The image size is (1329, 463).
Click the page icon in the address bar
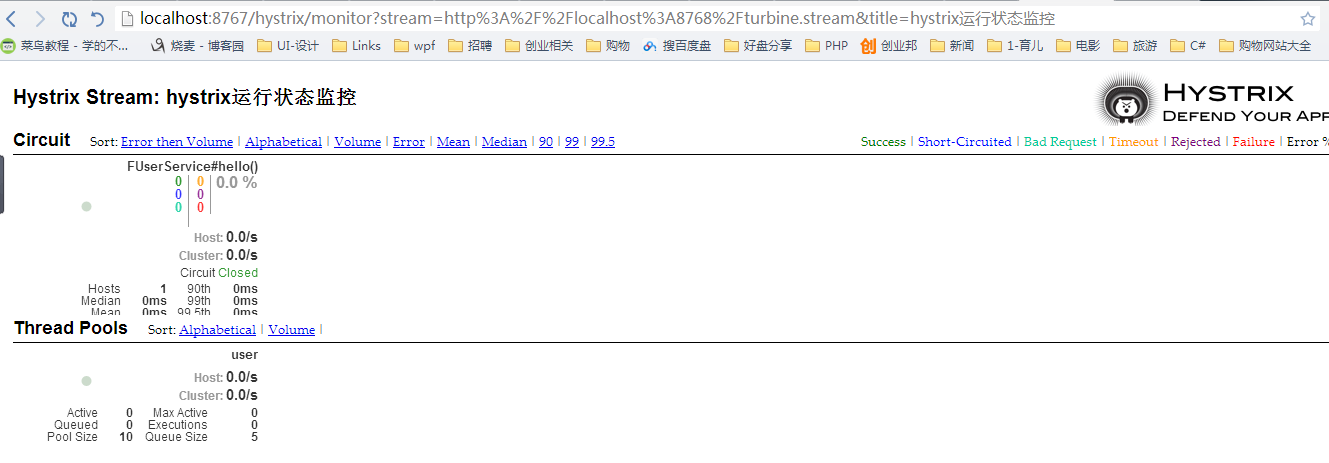[x=127, y=19]
